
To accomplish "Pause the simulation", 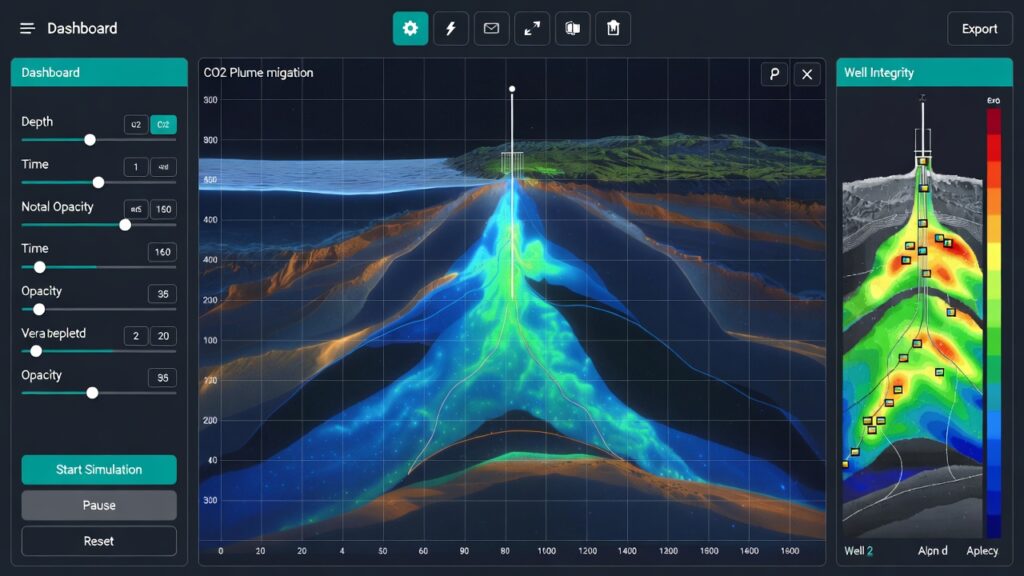I will [99, 505].
